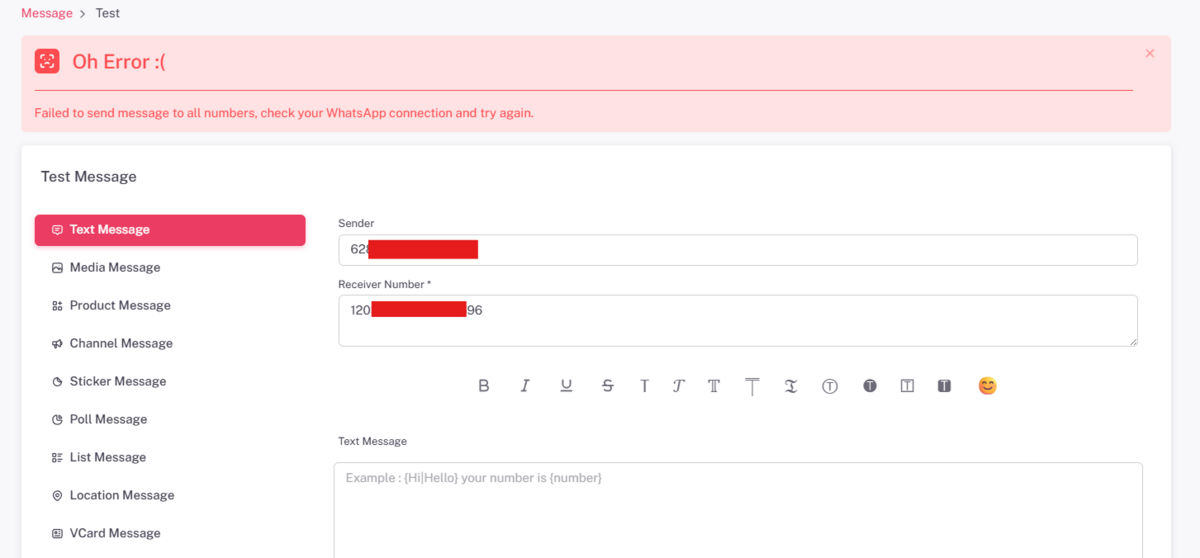Apply italic formatting to message text
The image size is (1200, 558).
tap(524, 386)
